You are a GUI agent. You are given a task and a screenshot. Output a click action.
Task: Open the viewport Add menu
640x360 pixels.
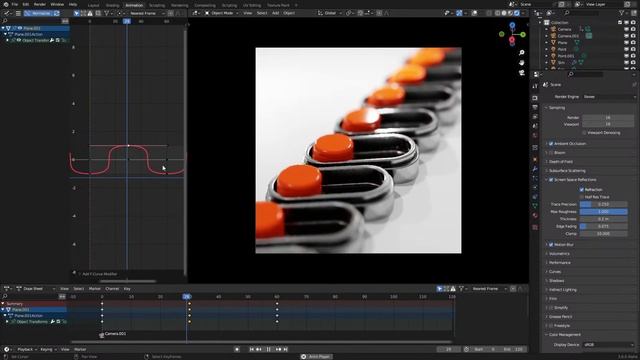(x=276, y=13)
